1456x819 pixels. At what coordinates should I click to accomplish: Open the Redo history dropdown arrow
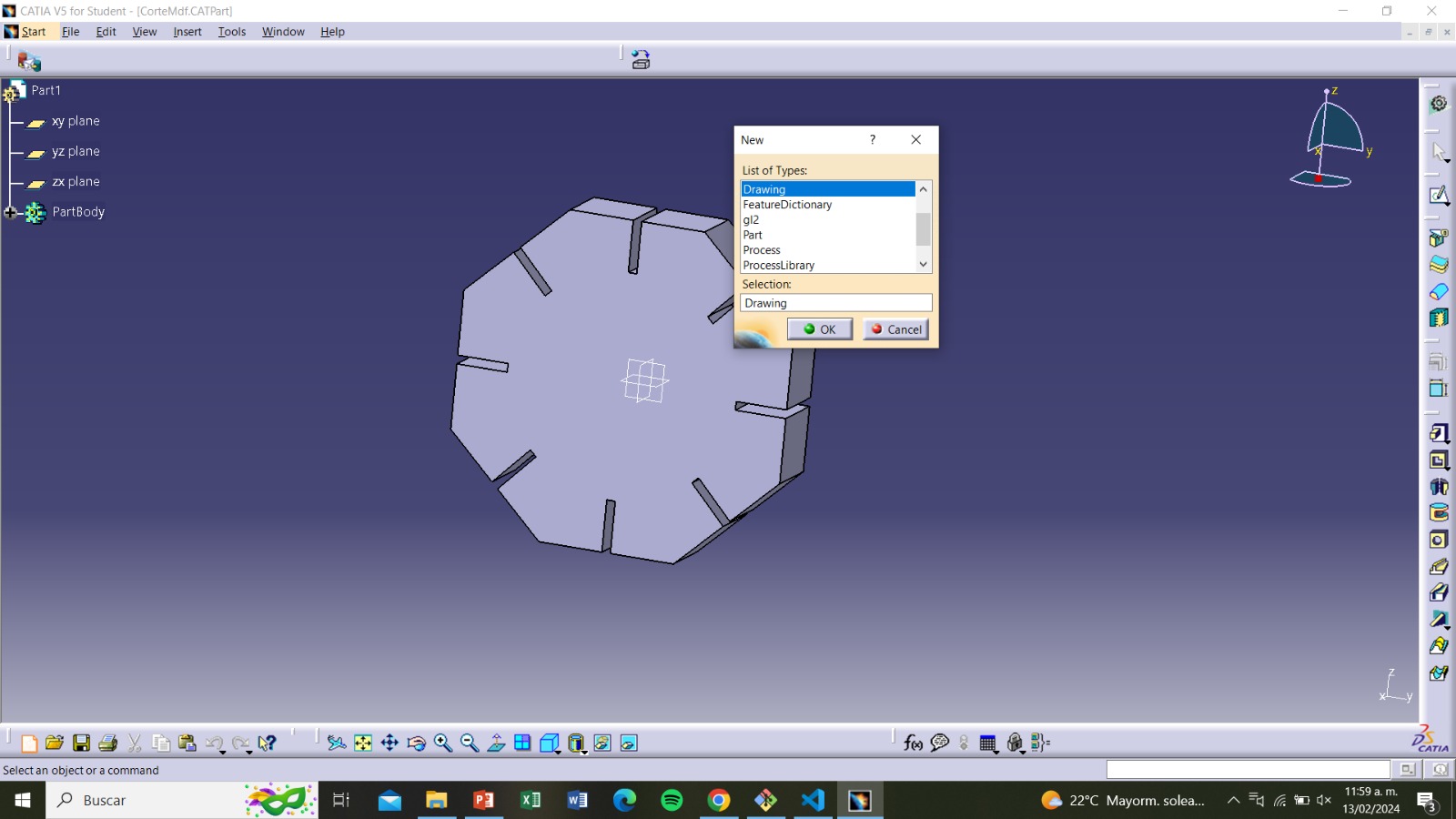pos(249,752)
